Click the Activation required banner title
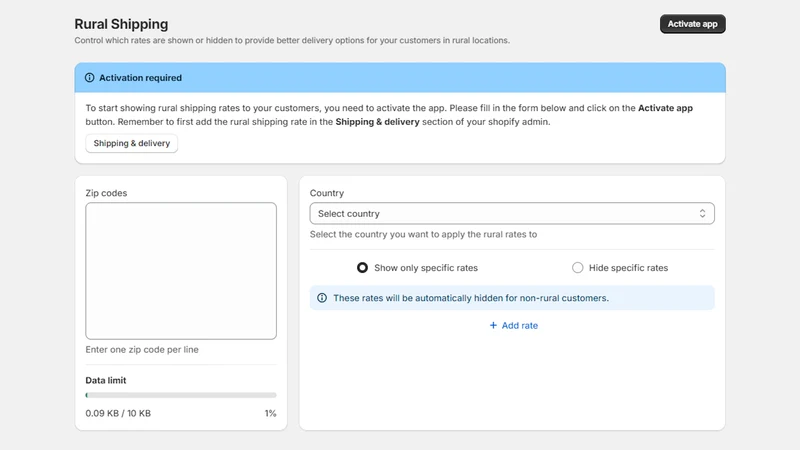Viewport: 800px width, 450px height. [140, 78]
